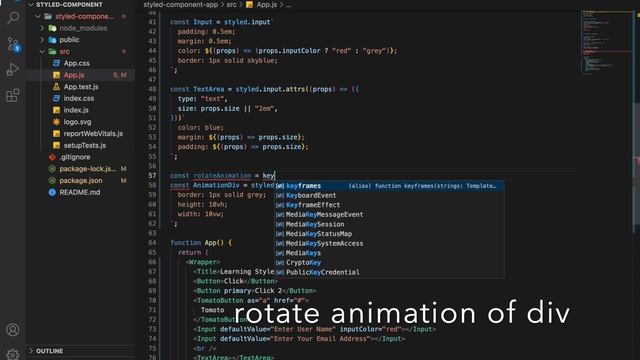The height and width of the screenshot is (360, 640).
Task: Click line number 57 in gutter
Action: tap(152, 176)
